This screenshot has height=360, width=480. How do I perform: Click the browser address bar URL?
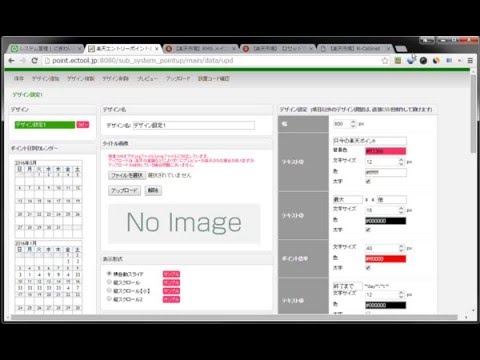click(143, 61)
